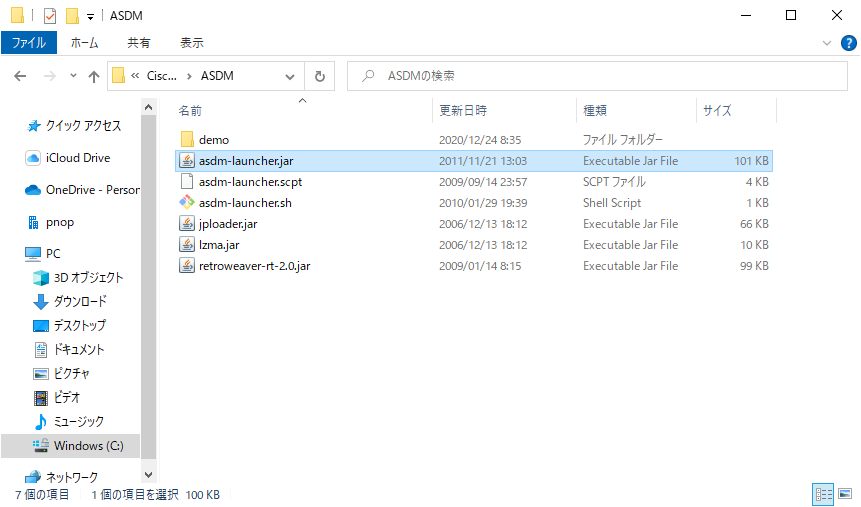Image resolution: width=861 pixels, height=507 pixels.
Task: Switch to large icons view in status bar
Action: tap(845, 494)
